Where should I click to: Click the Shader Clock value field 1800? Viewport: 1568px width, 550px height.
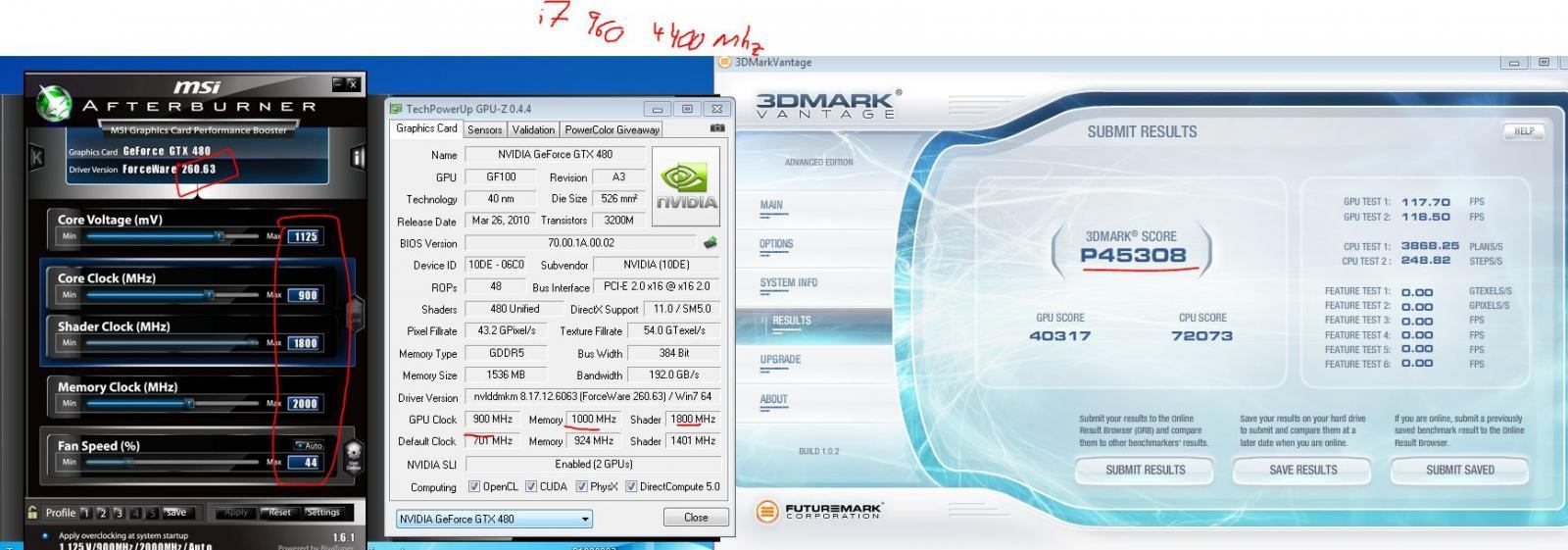point(305,343)
